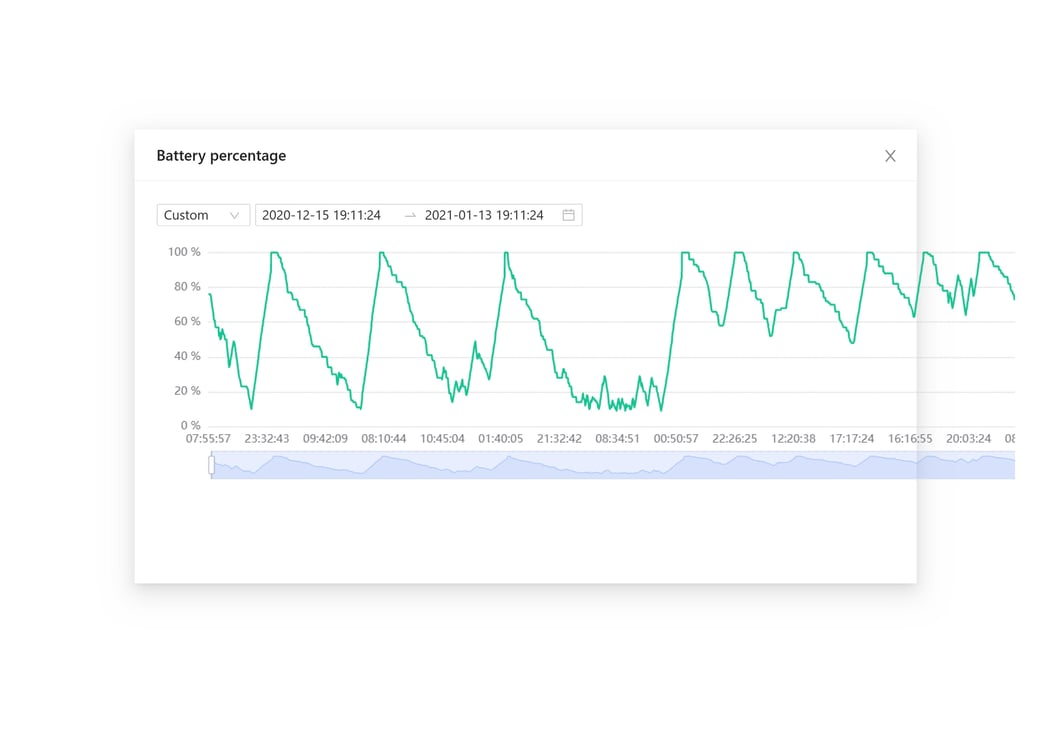This screenshot has width=1050, height=742.
Task: Click the Battery percentage title text
Action: pos(221,156)
